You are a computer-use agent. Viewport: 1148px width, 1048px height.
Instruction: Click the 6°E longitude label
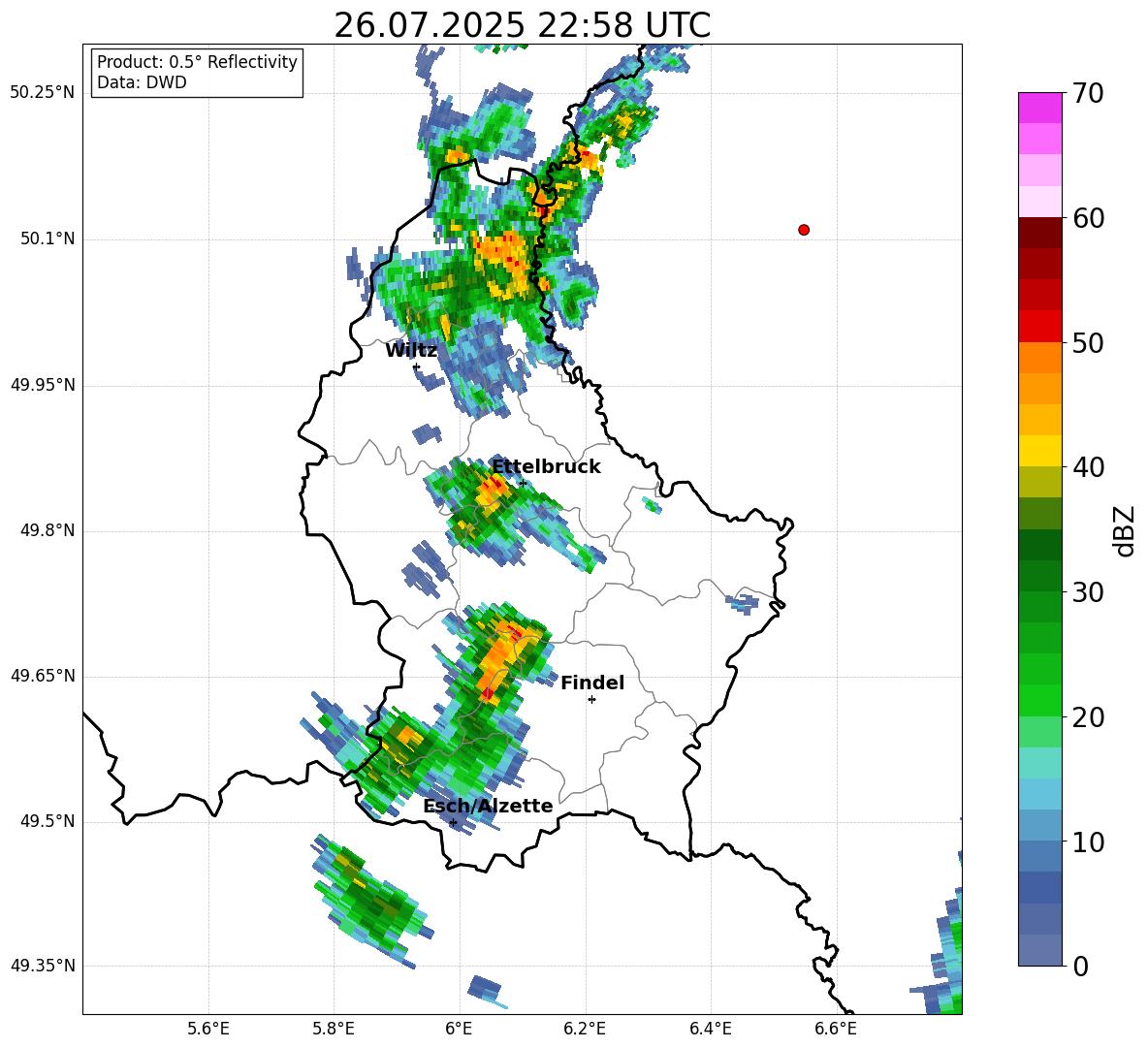click(x=459, y=1029)
